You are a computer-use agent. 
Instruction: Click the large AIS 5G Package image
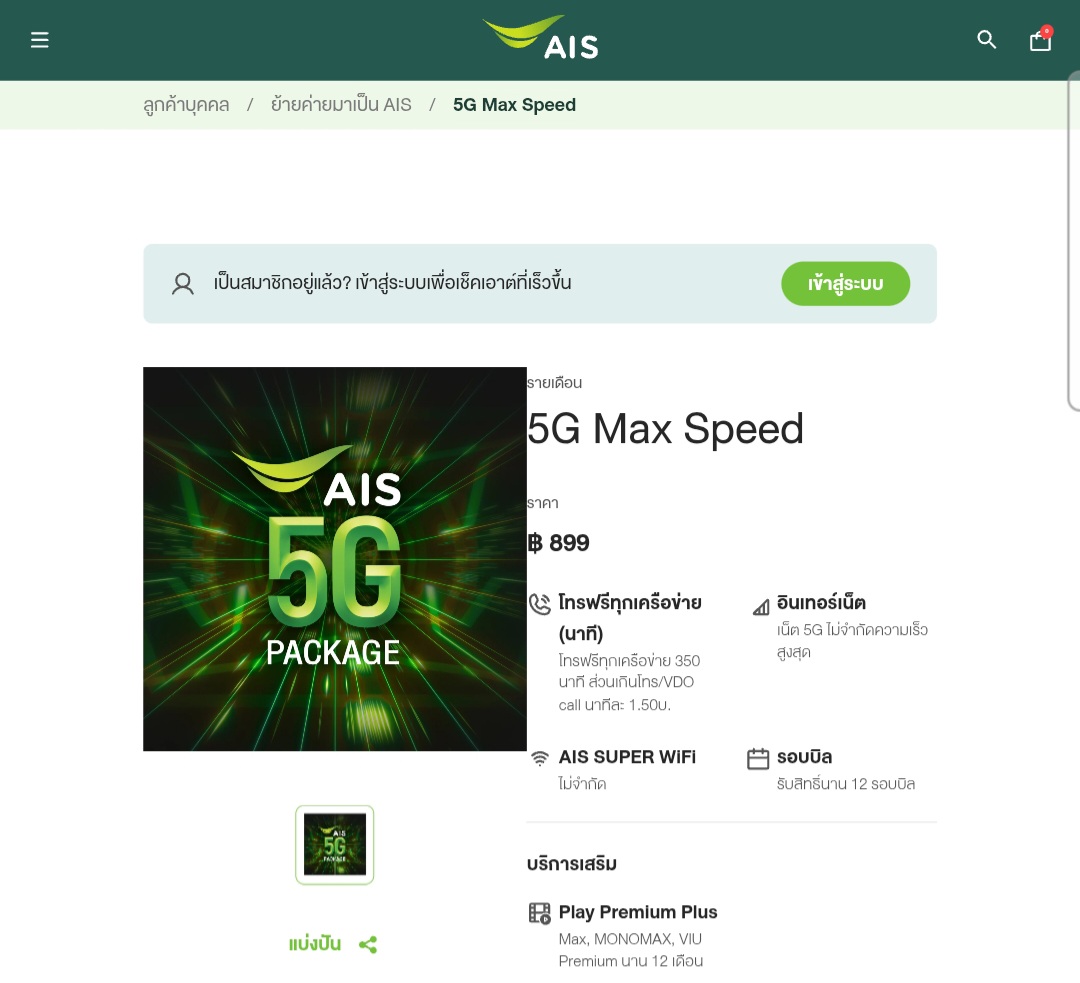point(335,559)
